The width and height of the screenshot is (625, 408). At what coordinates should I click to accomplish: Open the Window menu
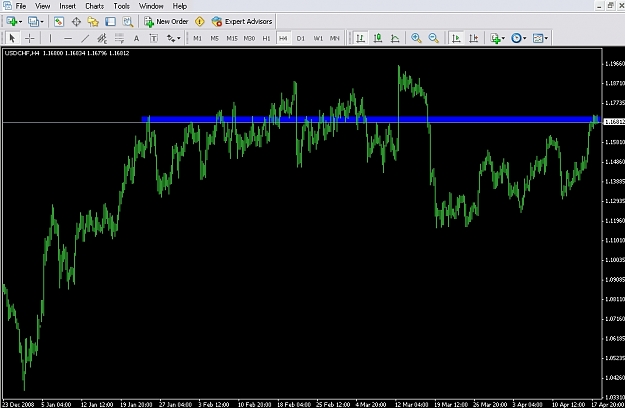[151, 6]
